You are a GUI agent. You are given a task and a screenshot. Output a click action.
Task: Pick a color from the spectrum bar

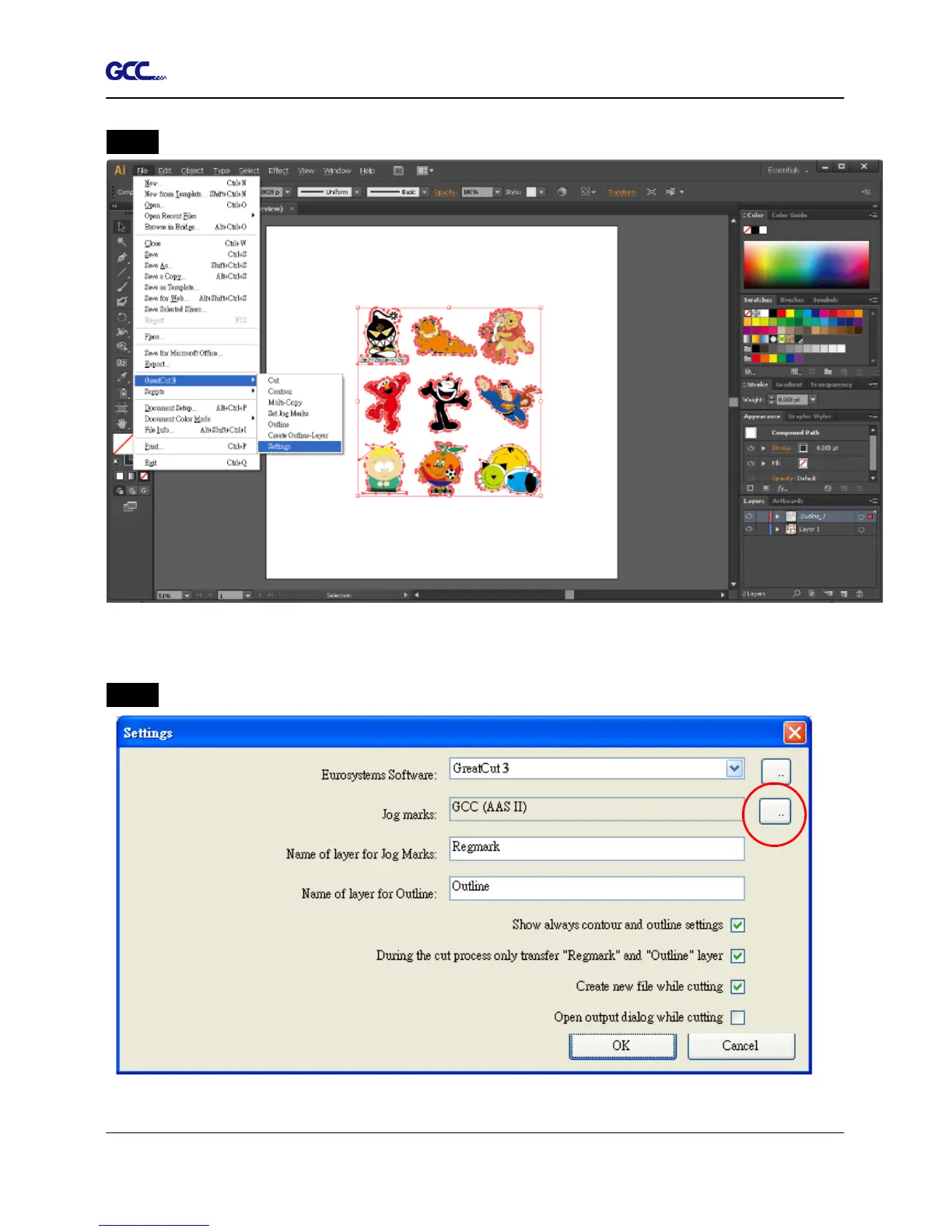tap(806, 265)
